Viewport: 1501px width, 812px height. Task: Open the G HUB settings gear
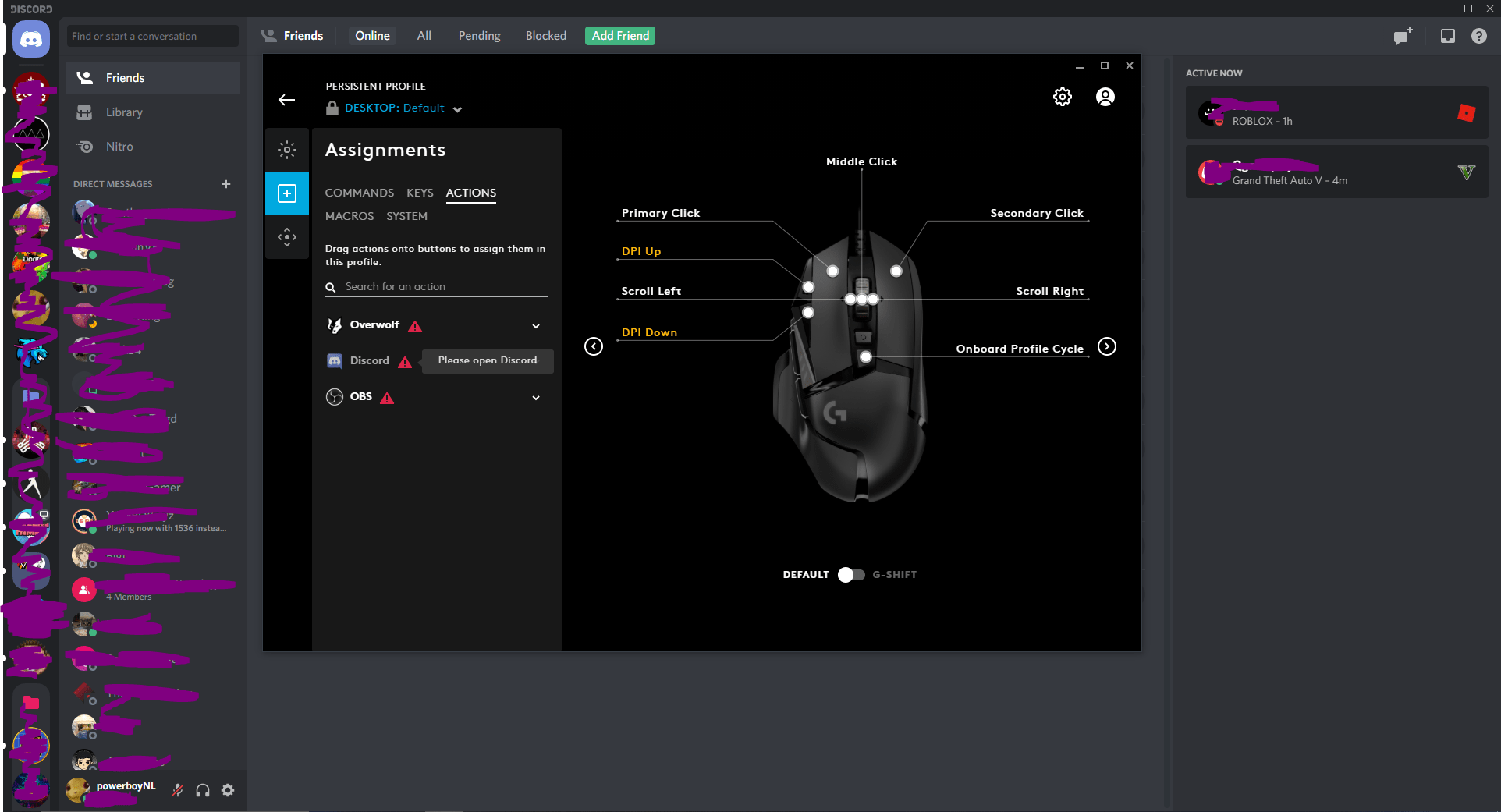pyautogui.click(x=1062, y=97)
